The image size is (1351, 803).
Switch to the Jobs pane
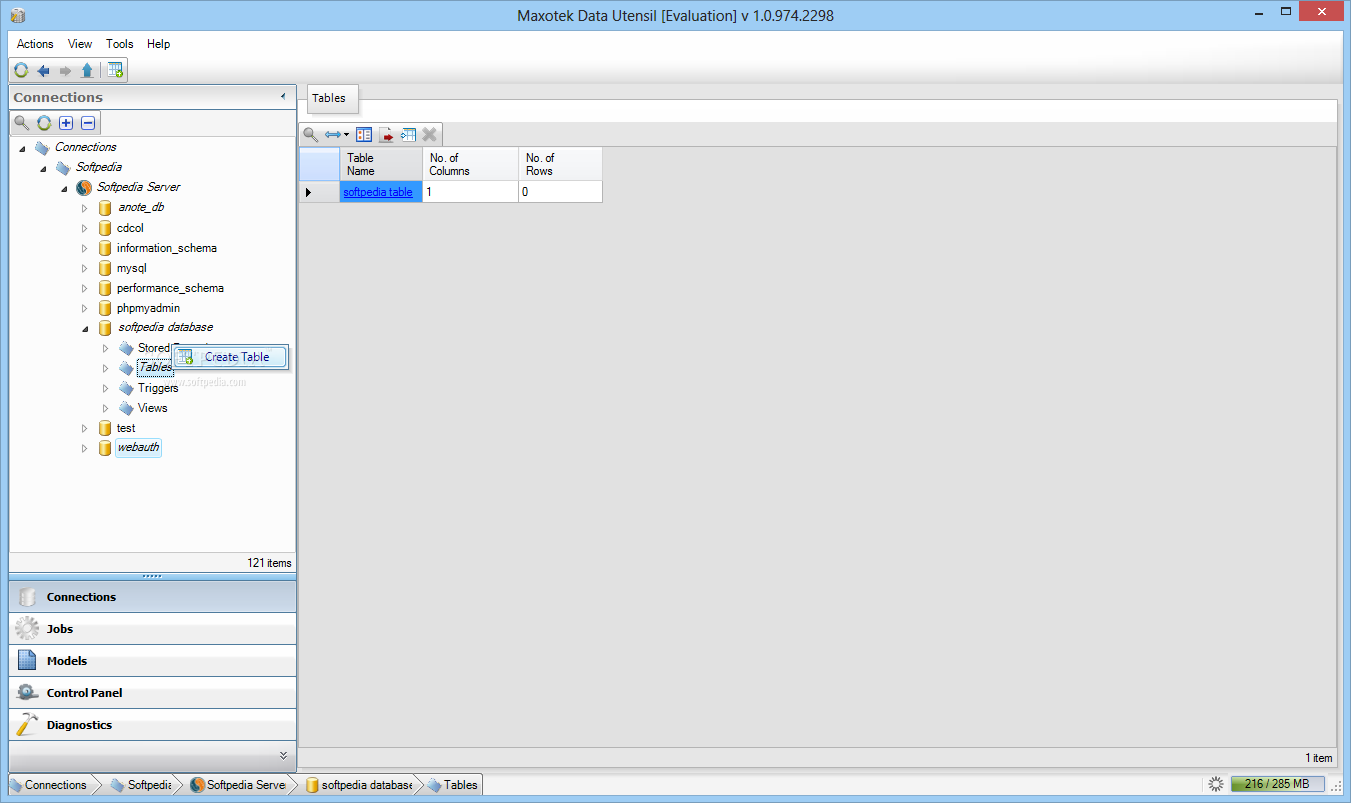click(153, 629)
